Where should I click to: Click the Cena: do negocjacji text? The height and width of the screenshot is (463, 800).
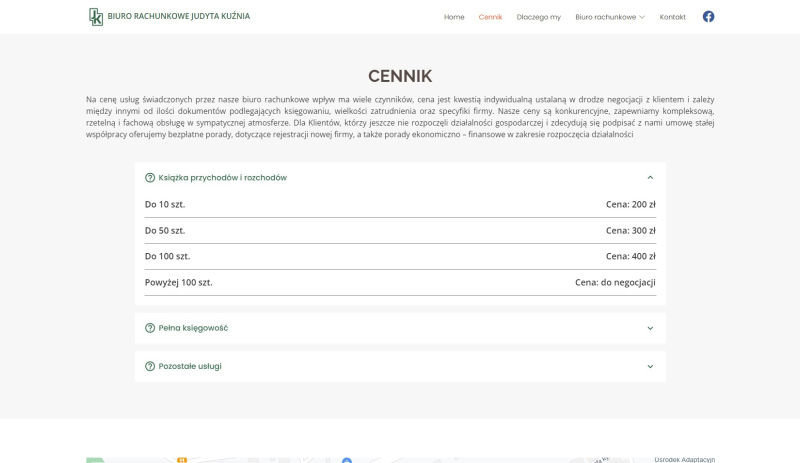615,282
